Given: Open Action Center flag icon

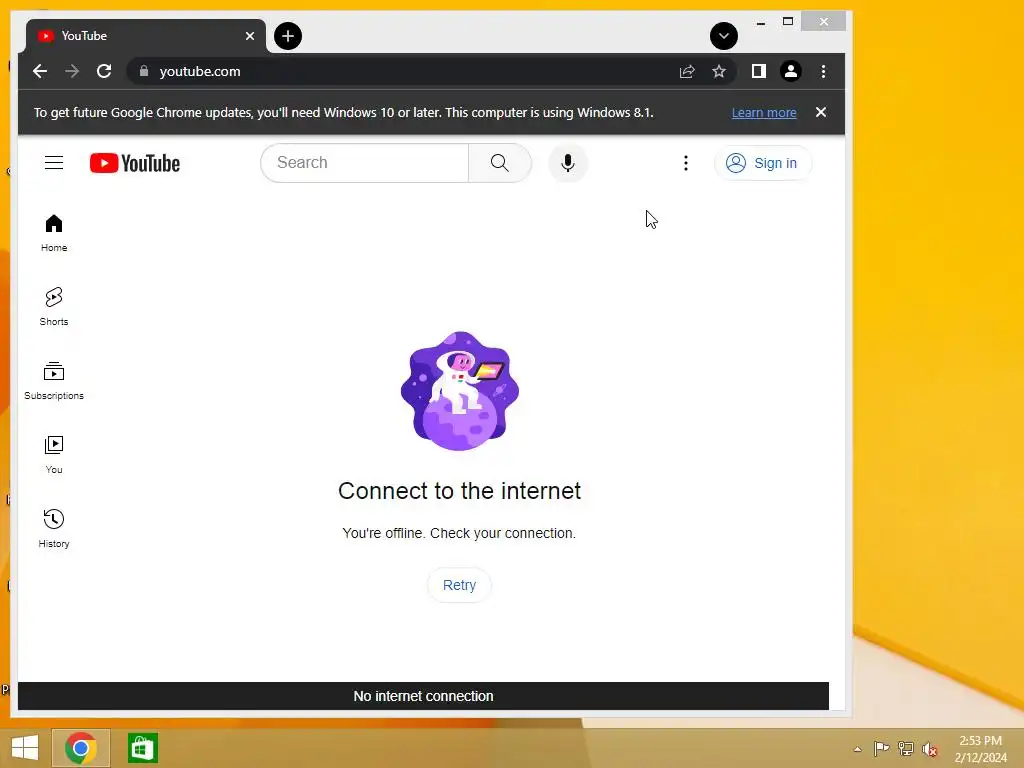Looking at the screenshot, I should [x=881, y=748].
